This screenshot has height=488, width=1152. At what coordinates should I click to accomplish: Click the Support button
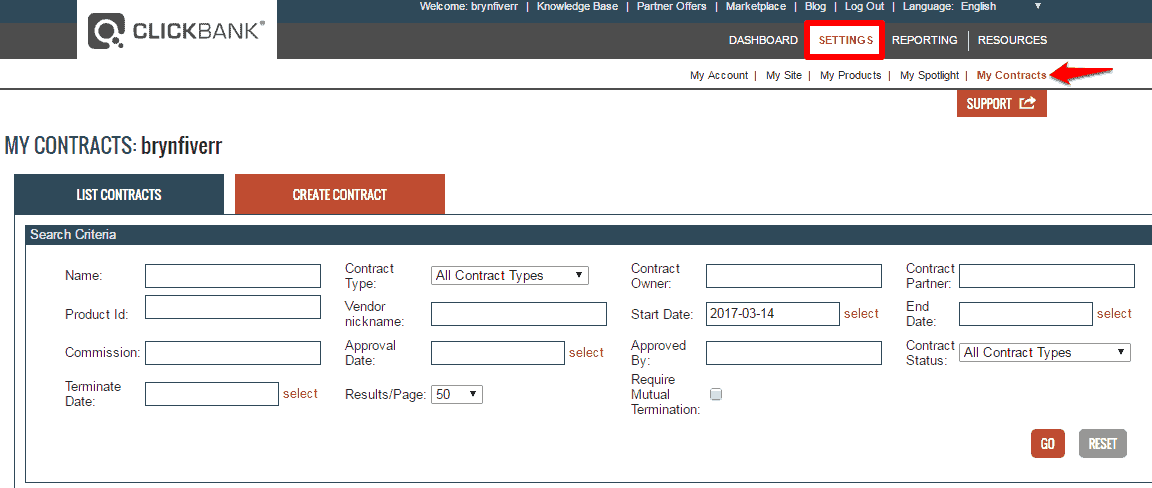[x=1001, y=104]
